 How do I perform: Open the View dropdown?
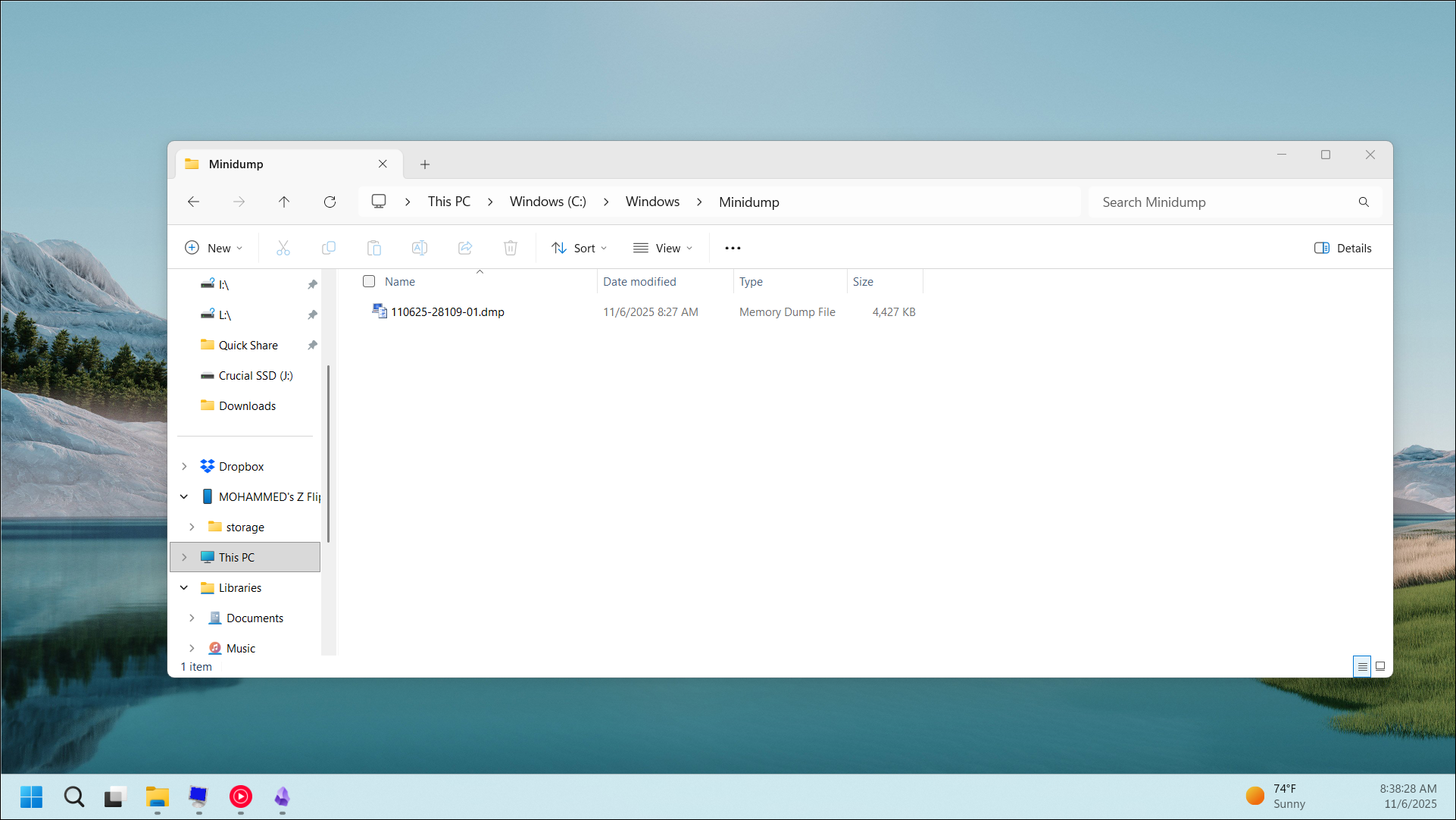[663, 248]
